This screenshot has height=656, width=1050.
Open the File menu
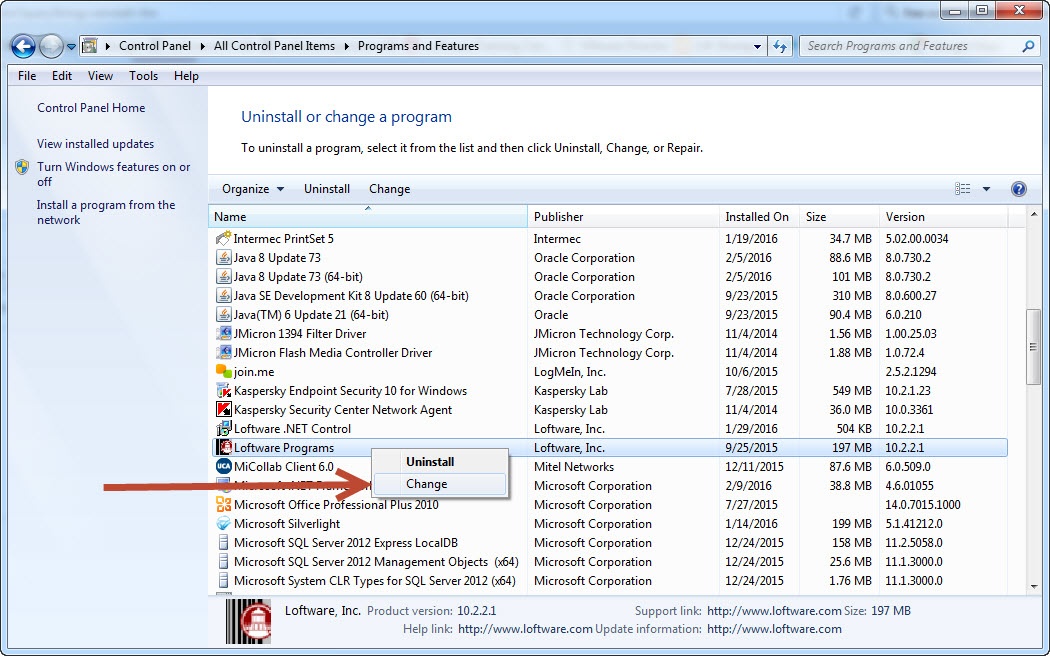pyautogui.click(x=27, y=76)
